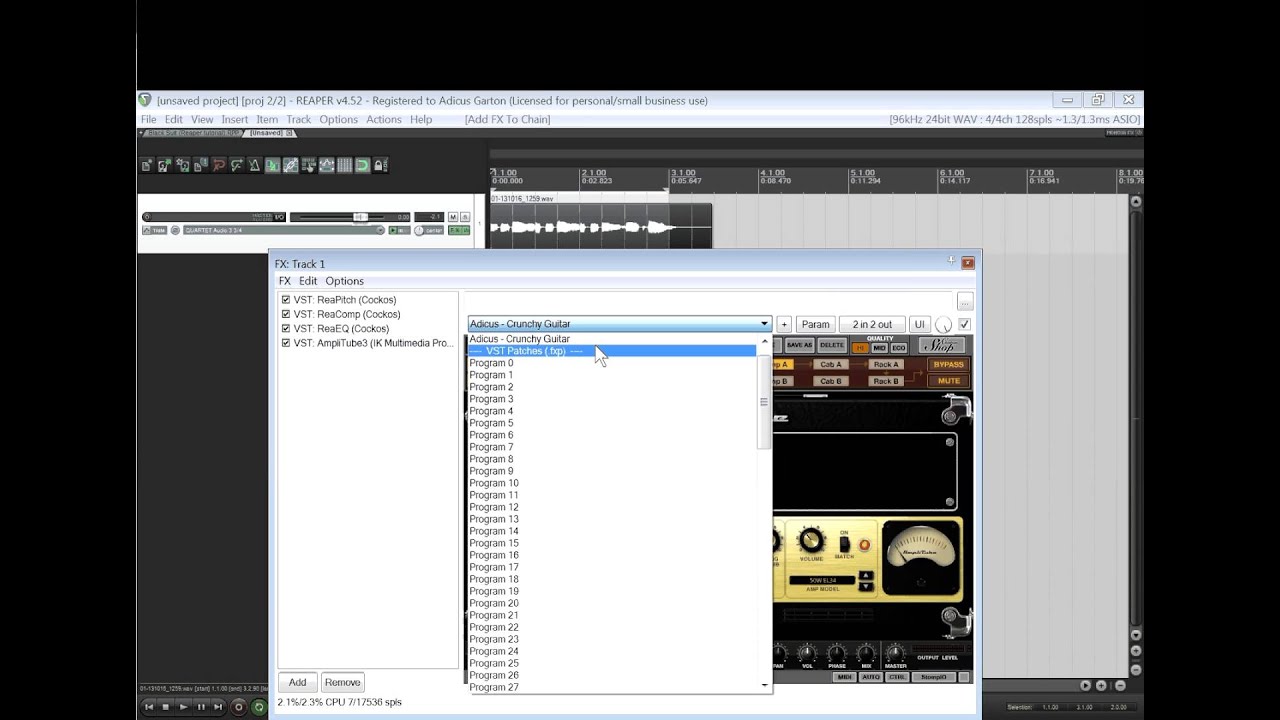
Task: Open track 1 green FX button
Action: click(x=455, y=230)
